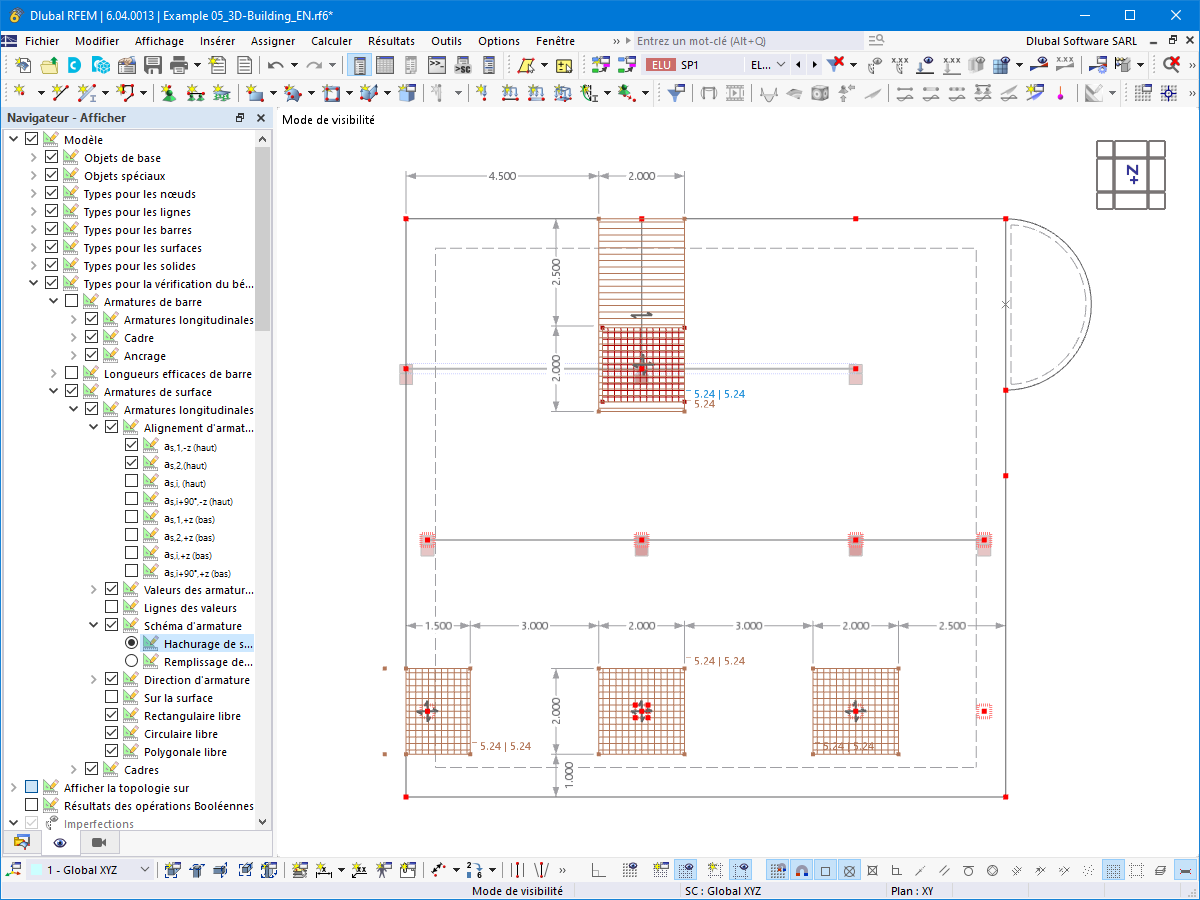Toggle the Navigator panel icon in toolbar
The width and height of the screenshot is (1200, 900).
click(359, 65)
